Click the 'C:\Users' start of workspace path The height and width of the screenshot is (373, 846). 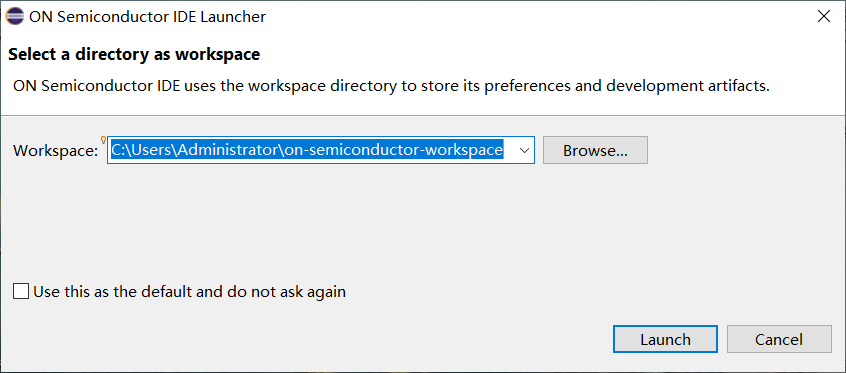[x=141, y=150]
